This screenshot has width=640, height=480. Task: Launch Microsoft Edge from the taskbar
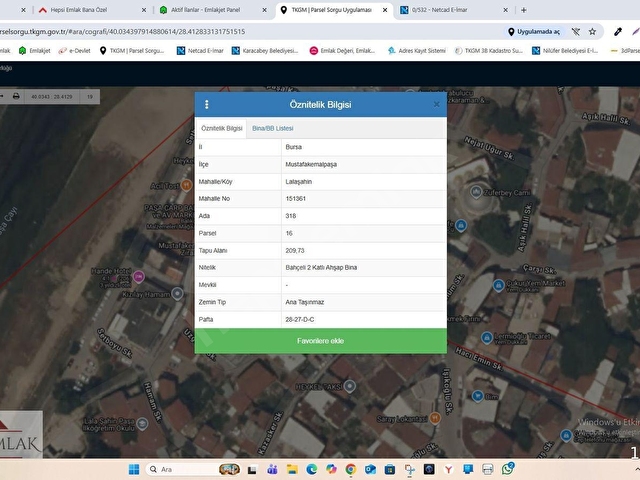[x=311, y=469]
